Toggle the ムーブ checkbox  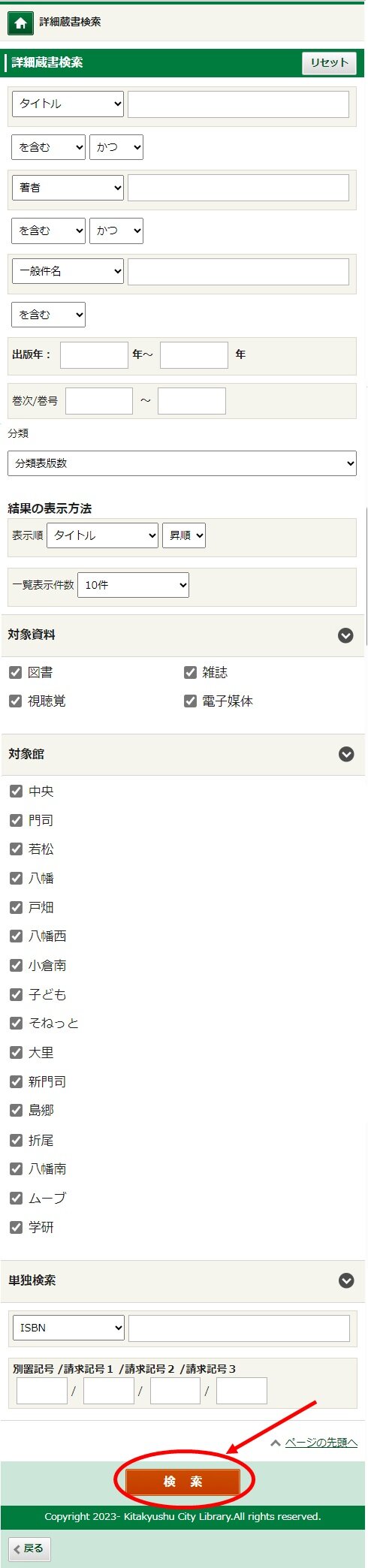click(16, 1198)
